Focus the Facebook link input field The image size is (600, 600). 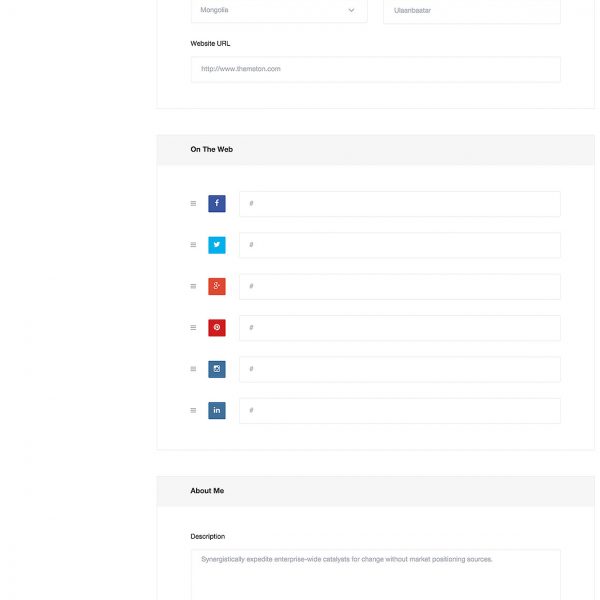coord(400,204)
